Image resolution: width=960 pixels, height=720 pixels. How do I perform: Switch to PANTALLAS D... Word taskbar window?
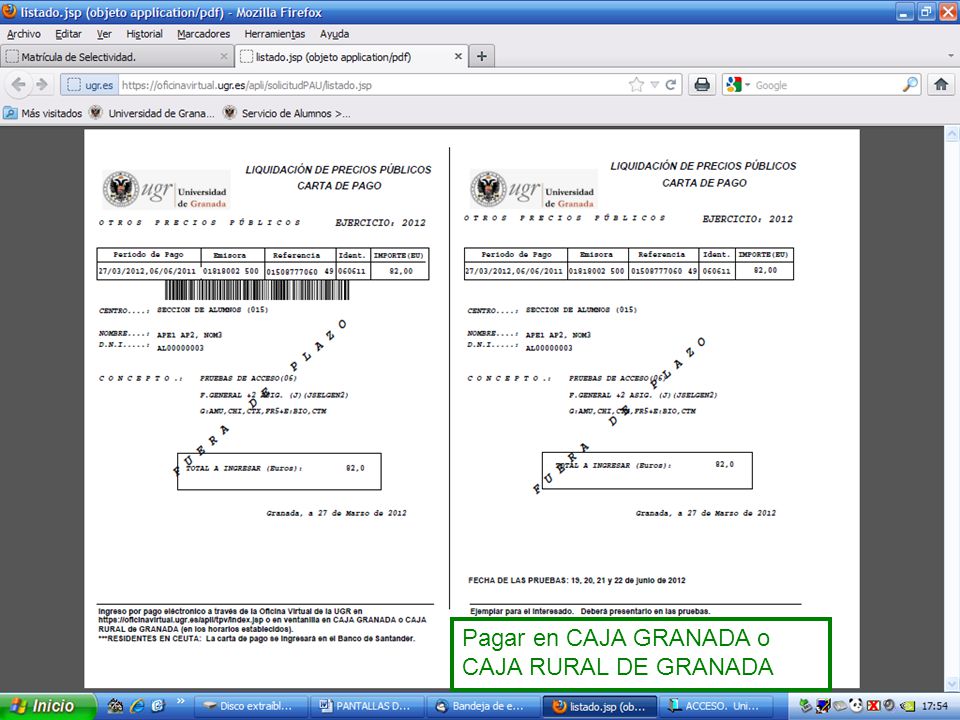click(367, 706)
